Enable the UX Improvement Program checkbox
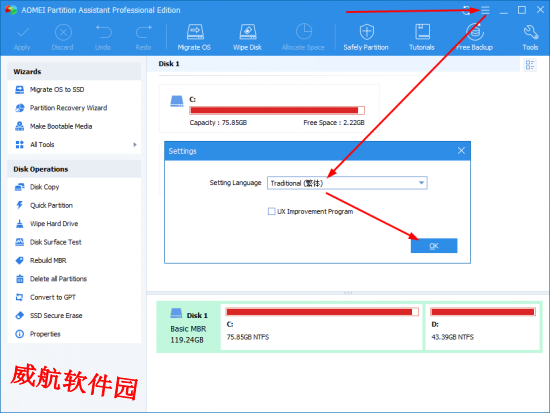Screen dimensions: 550x413 click(271, 211)
